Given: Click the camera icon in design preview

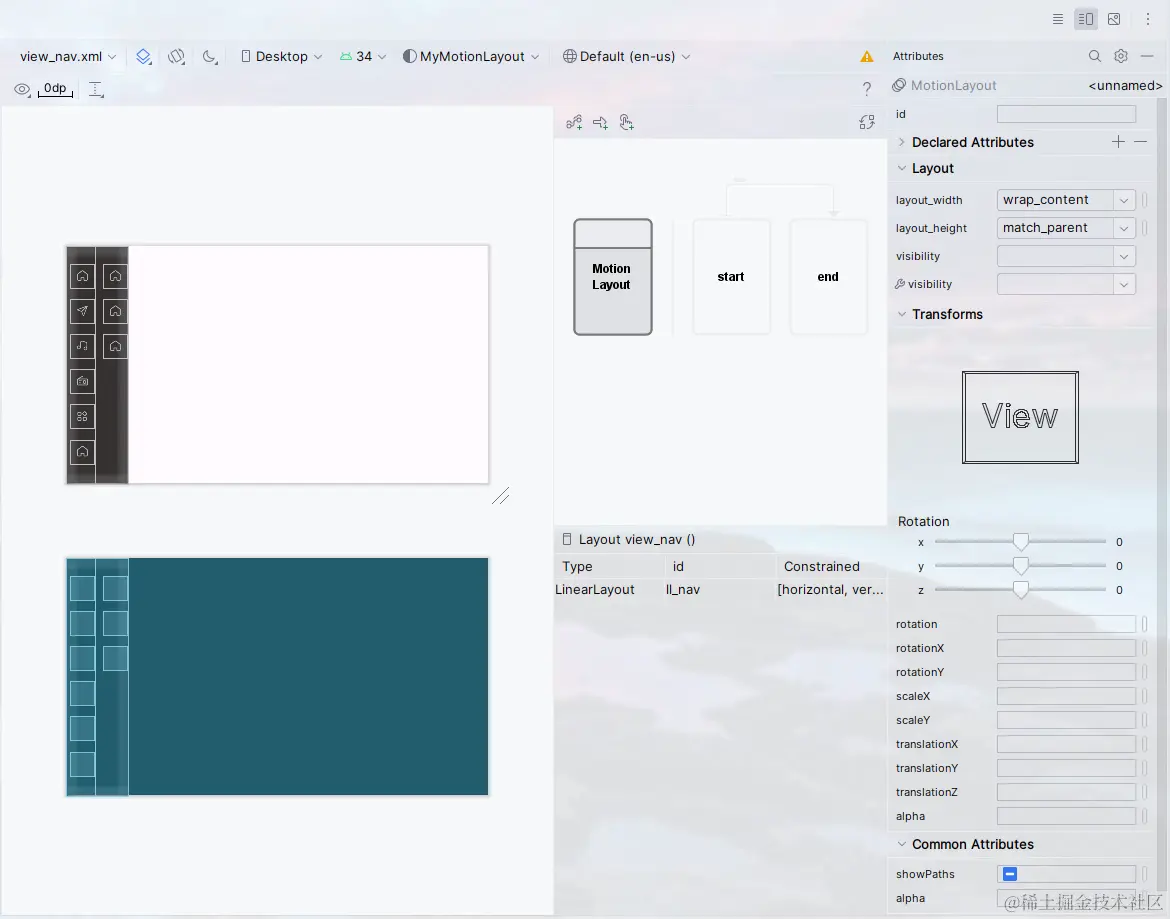Looking at the screenshot, I should 82,381.
